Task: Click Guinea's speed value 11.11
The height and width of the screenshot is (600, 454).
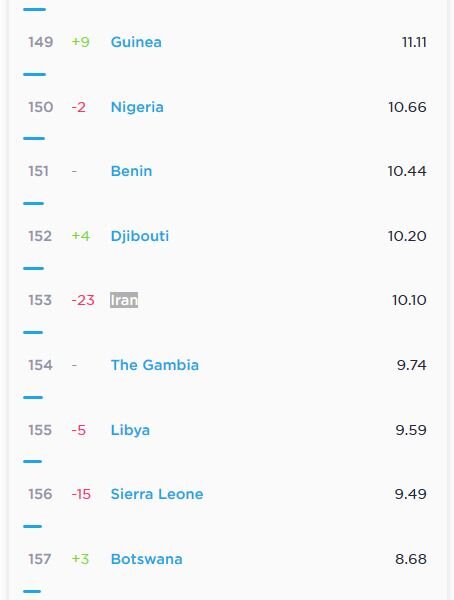Action: 414,42
